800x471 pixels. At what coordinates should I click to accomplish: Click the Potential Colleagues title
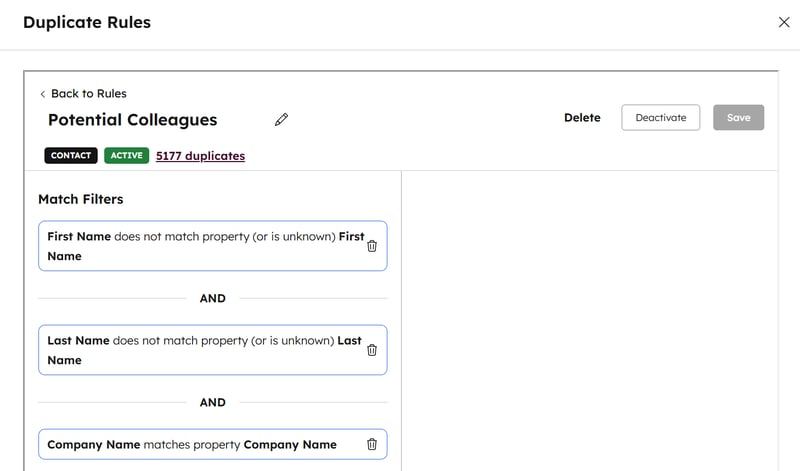coord(133,119)
